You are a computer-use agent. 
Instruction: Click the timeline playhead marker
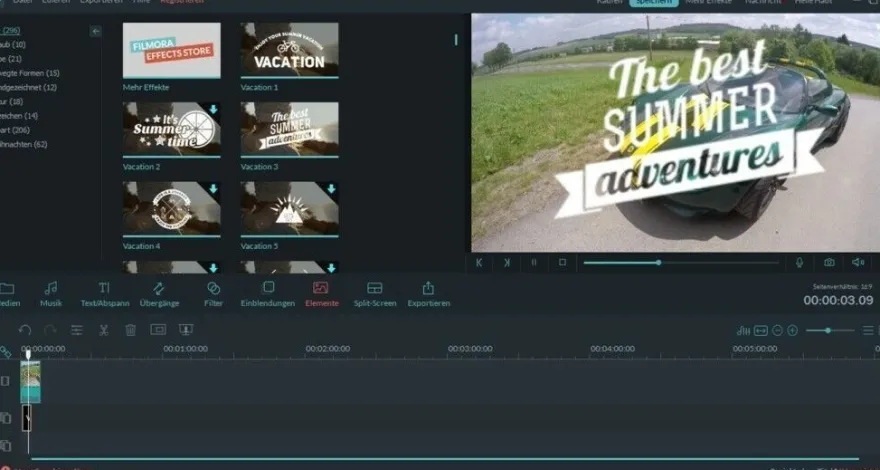[28, 354]
